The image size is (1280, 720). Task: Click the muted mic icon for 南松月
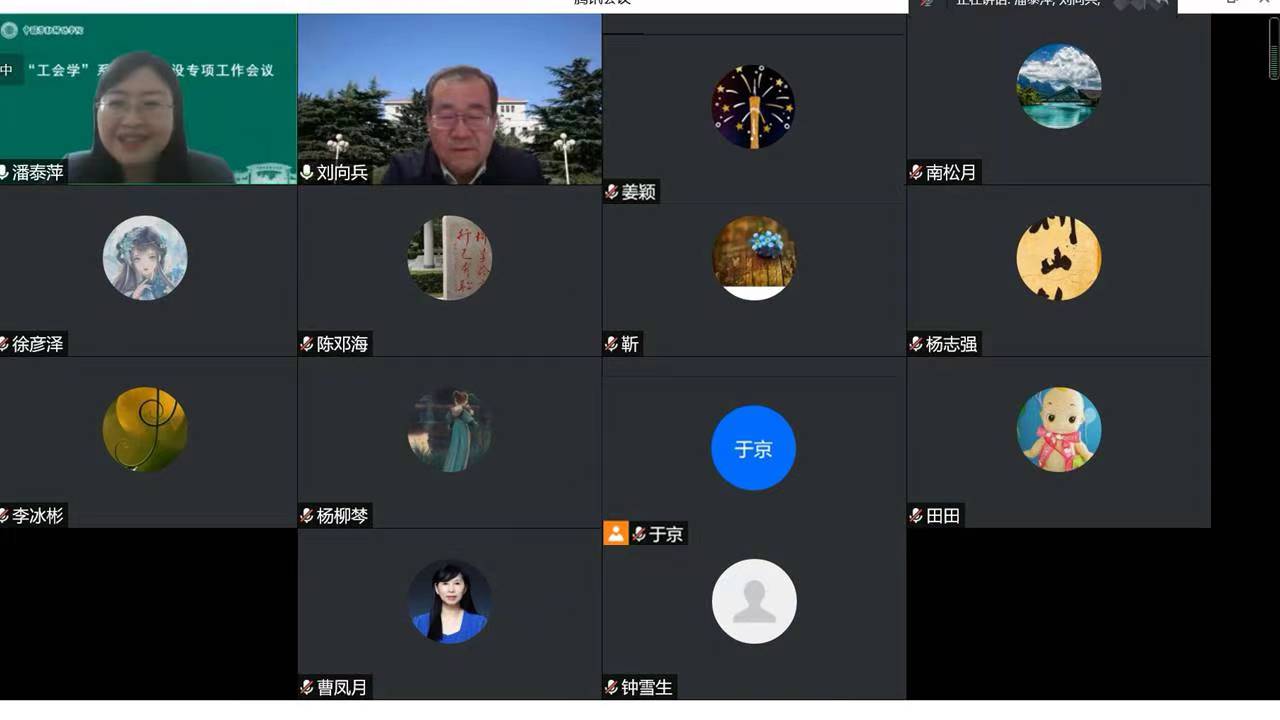pos(916,173)
